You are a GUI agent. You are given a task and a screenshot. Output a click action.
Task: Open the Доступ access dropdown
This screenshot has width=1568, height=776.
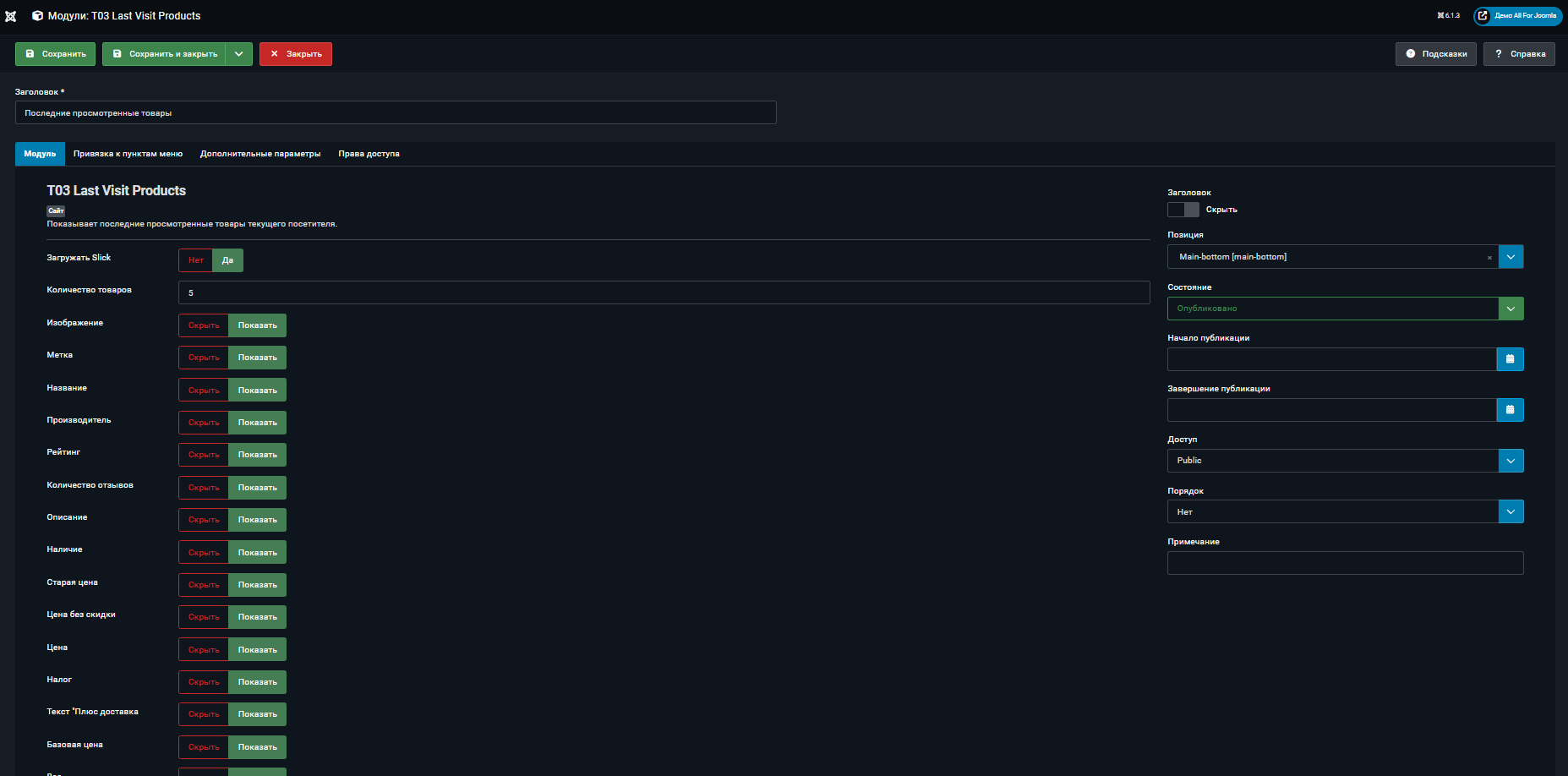(x=1346, y=461)
